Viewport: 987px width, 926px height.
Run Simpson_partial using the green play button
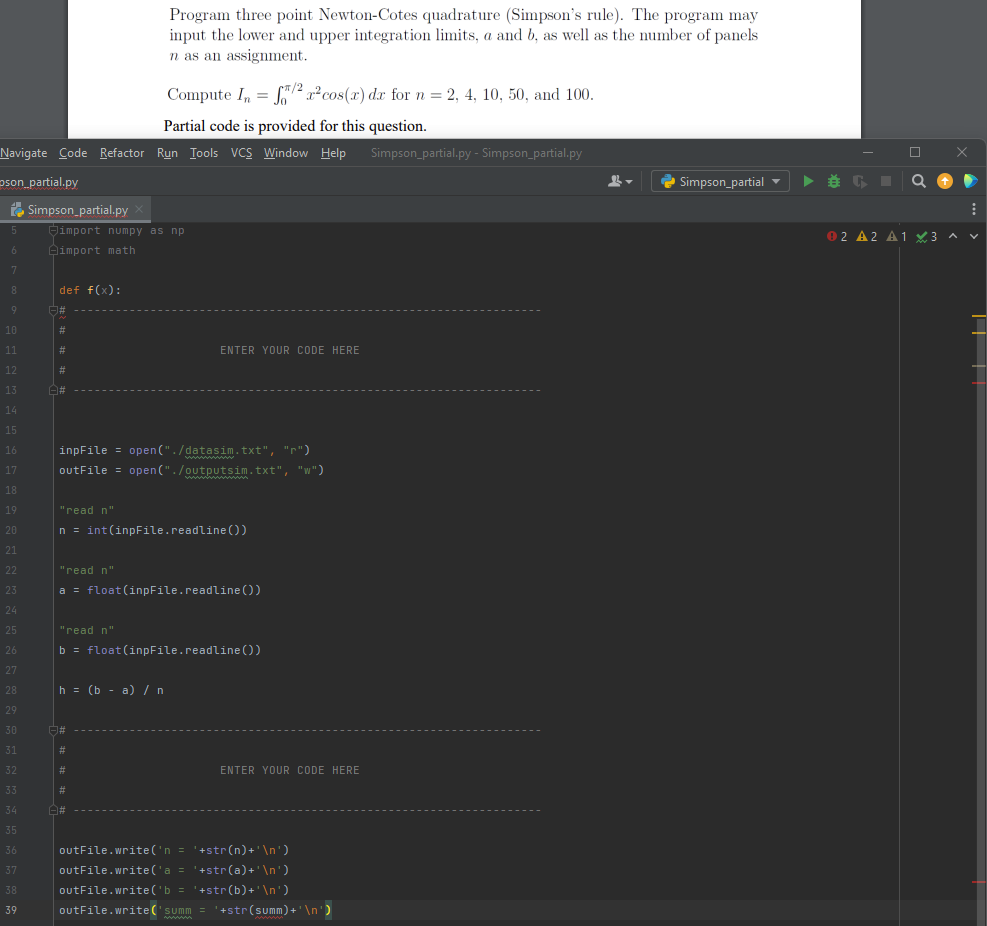point(809,181)
